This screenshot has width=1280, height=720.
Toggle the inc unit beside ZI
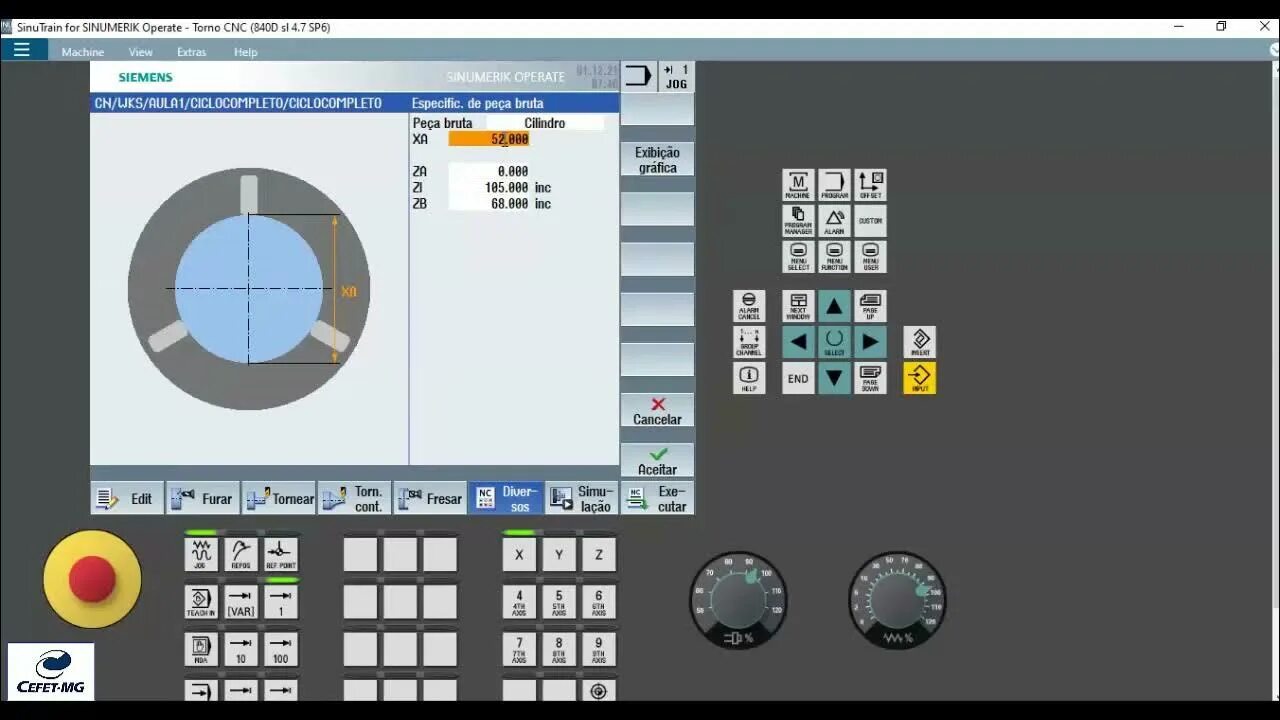pos(543,188)
